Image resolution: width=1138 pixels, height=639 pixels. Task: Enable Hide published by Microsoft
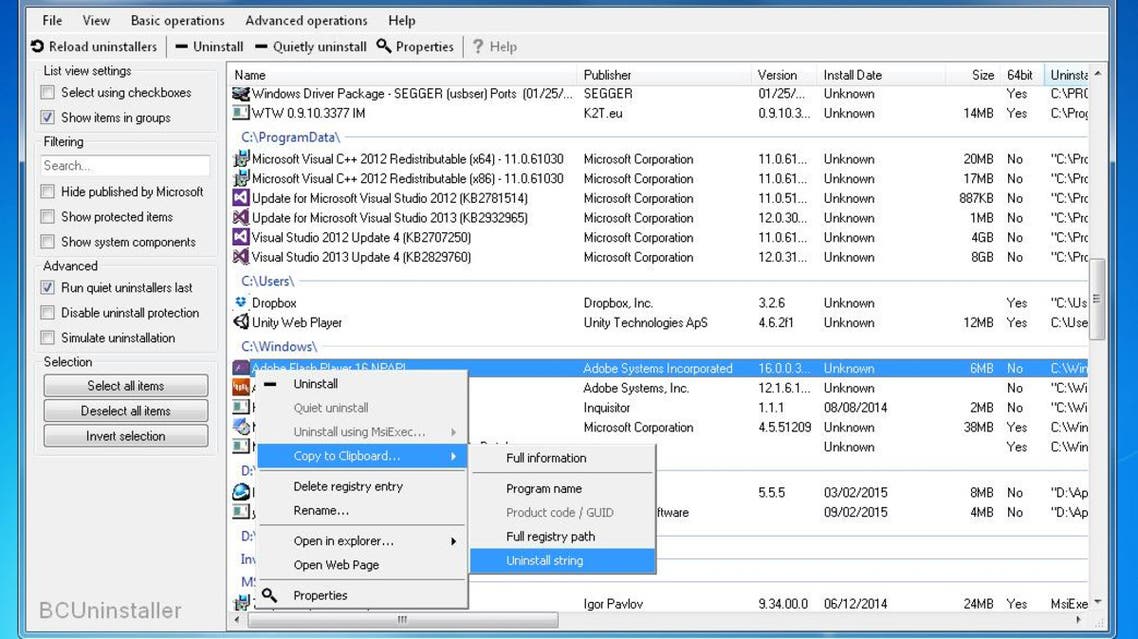click(x=48, y=192)
